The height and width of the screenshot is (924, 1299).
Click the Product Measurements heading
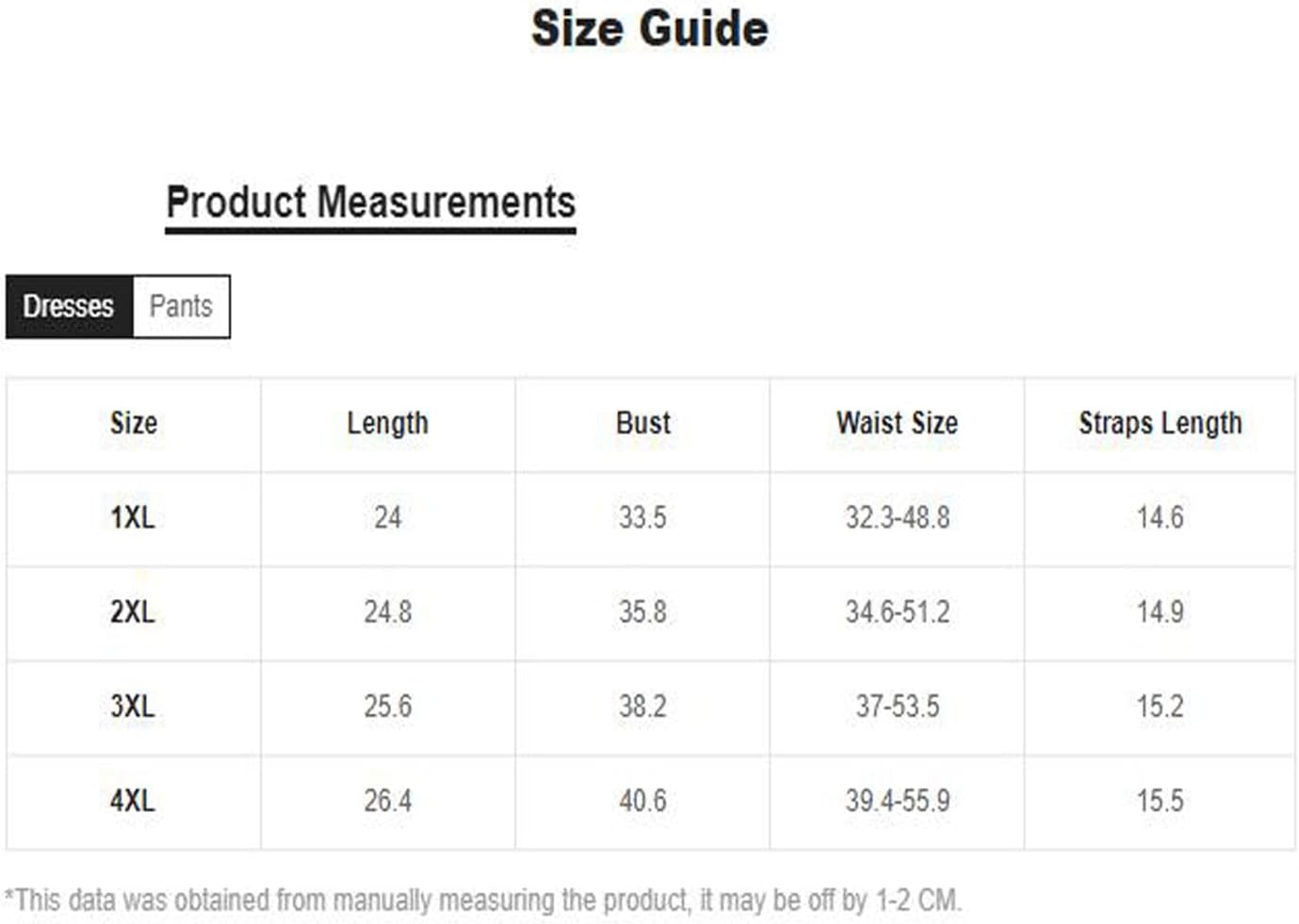pyautogui.click(x=370, y=202)
